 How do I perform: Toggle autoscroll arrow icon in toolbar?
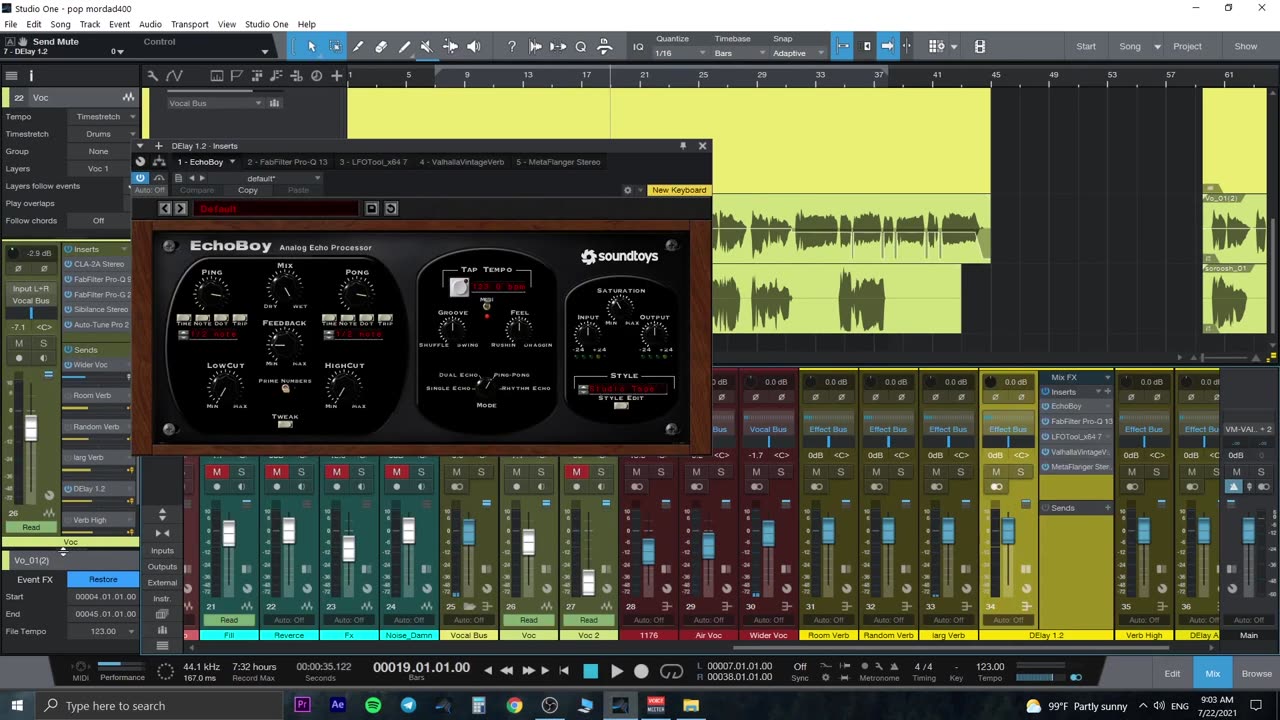[887, 46]
